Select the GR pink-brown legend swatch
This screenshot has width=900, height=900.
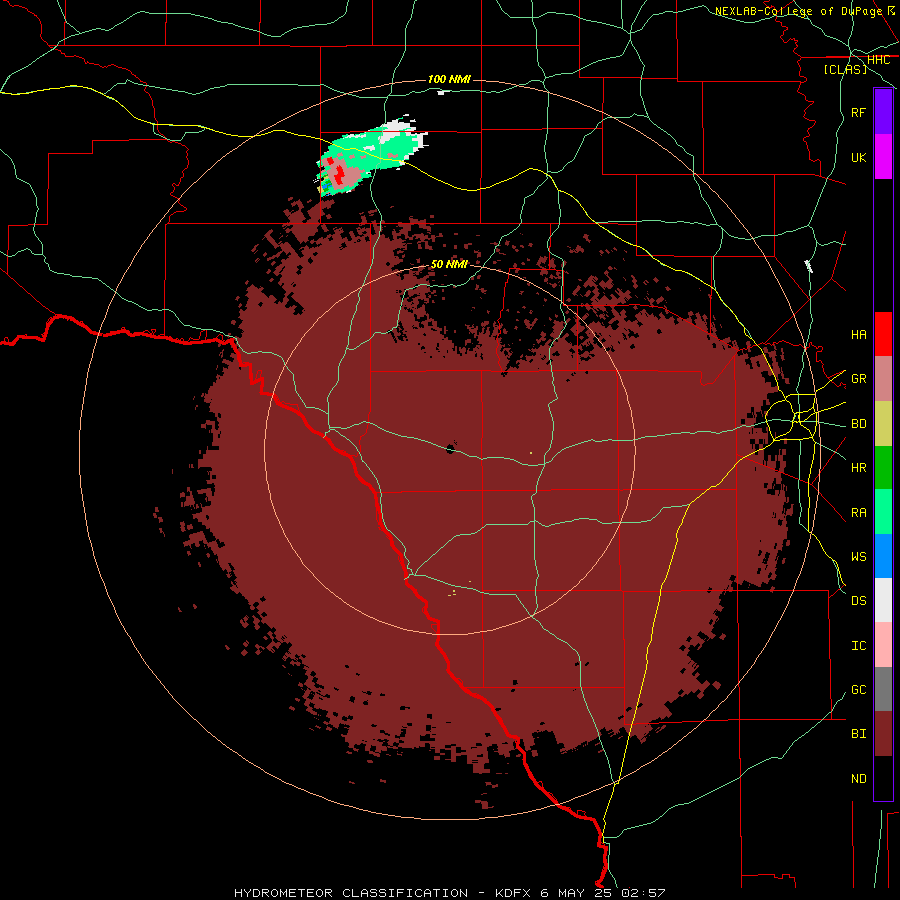tap(883, 378)
